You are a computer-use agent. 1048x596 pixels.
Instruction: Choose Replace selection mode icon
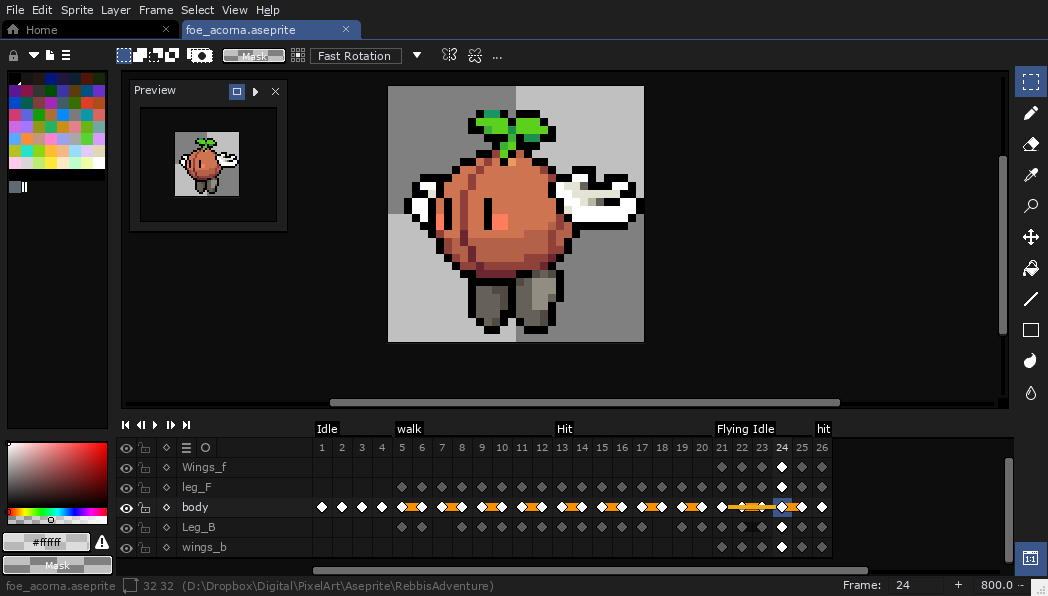(124, 55)
